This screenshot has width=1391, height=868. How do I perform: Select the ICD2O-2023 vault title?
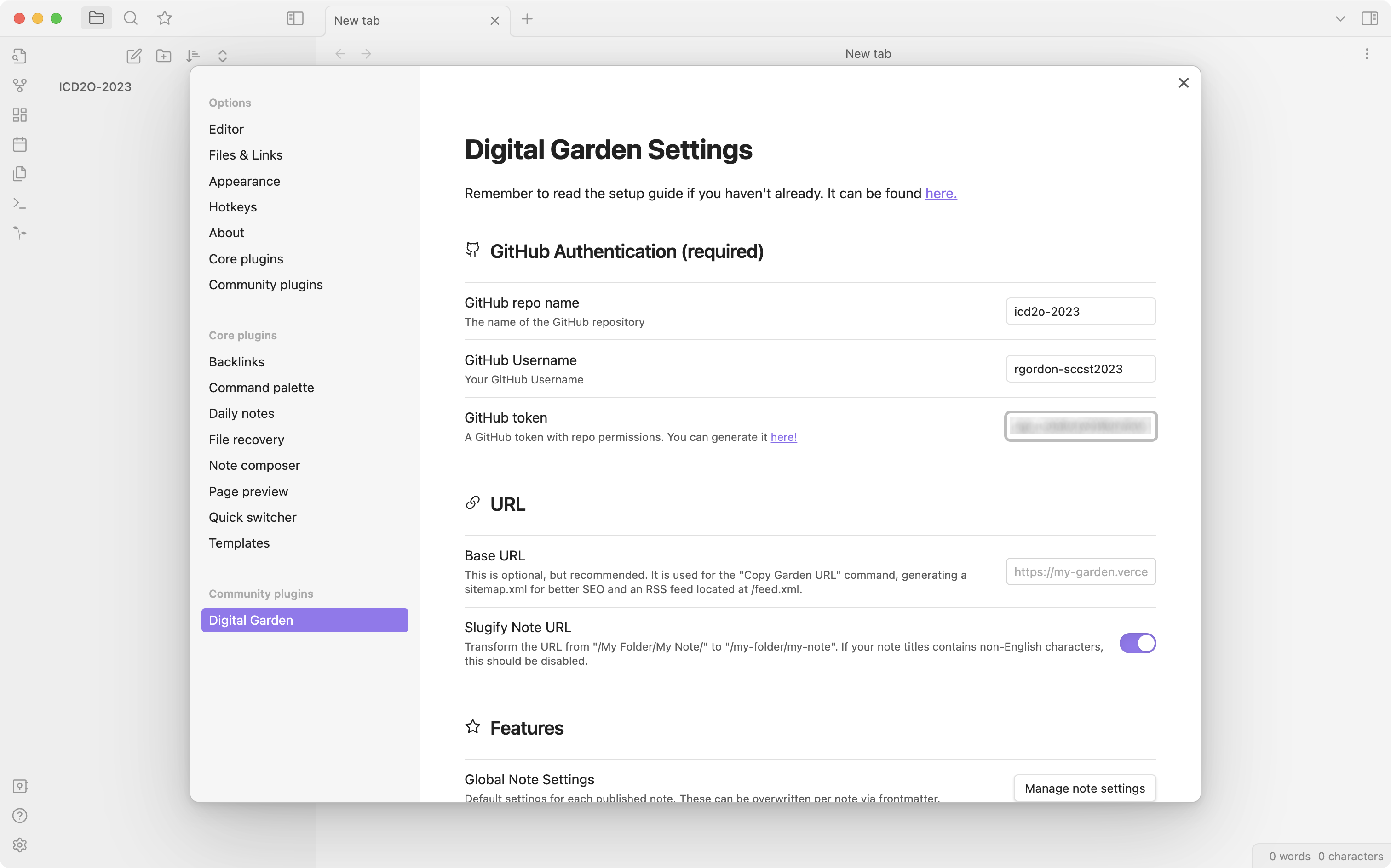95,87
